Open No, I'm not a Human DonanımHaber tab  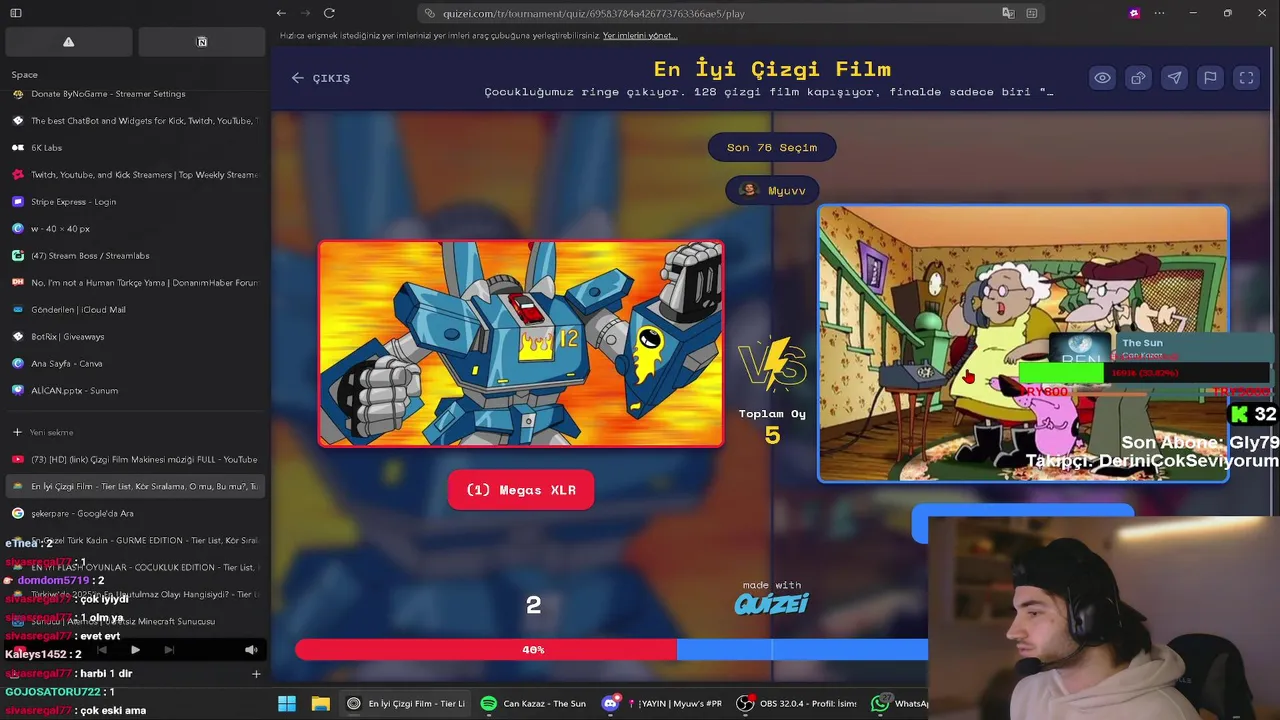point(135,283)
